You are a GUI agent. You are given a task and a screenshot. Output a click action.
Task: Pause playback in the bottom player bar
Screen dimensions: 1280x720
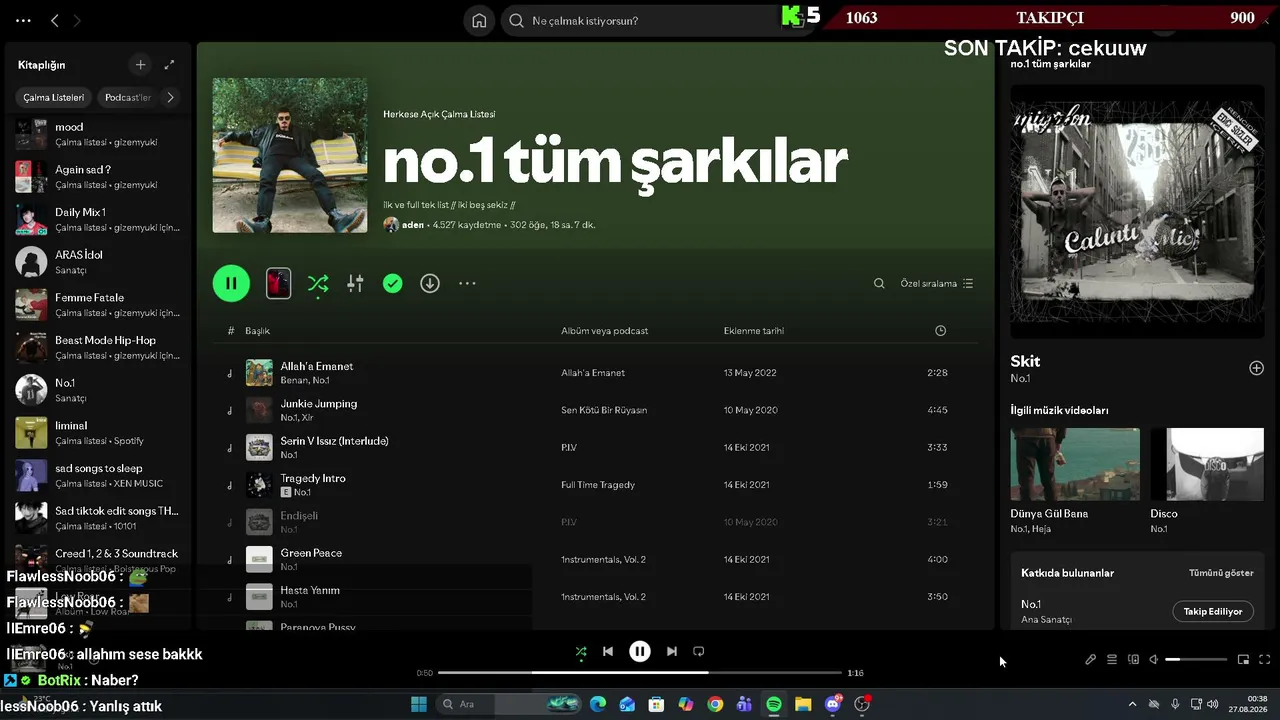coord(640,651)
